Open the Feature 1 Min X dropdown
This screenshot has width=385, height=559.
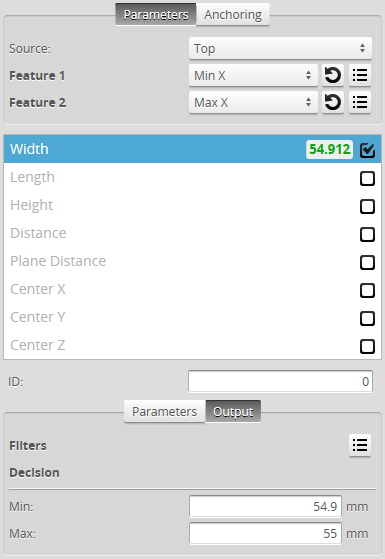253,75
